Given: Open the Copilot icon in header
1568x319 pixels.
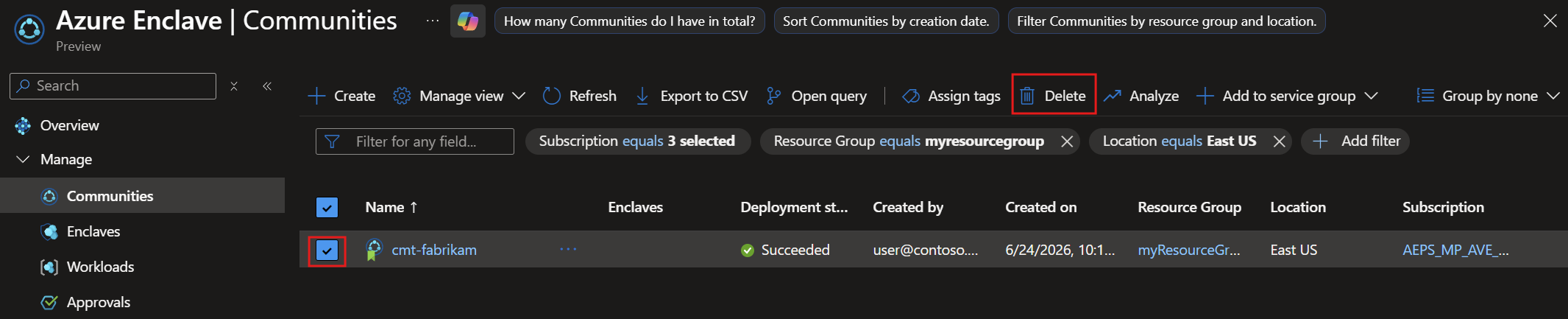Looking at the screenshot, I should pos(468,21).
